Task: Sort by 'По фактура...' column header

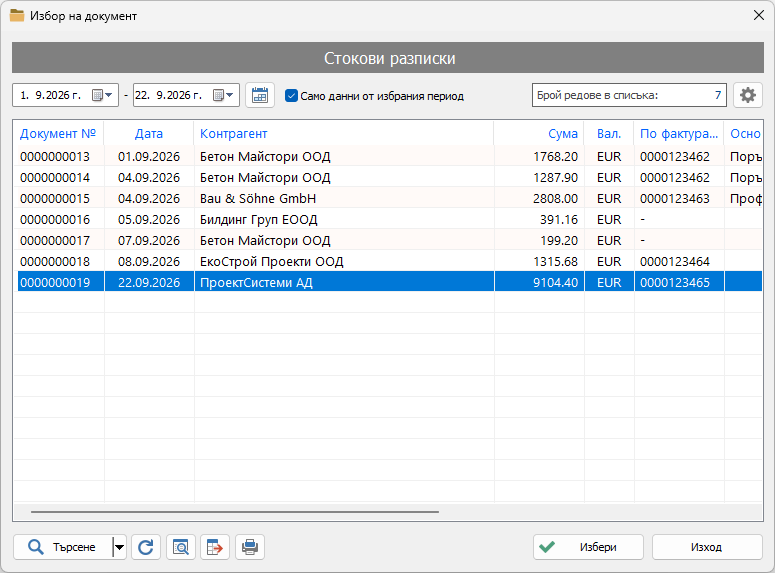Action: coord(679,133)
